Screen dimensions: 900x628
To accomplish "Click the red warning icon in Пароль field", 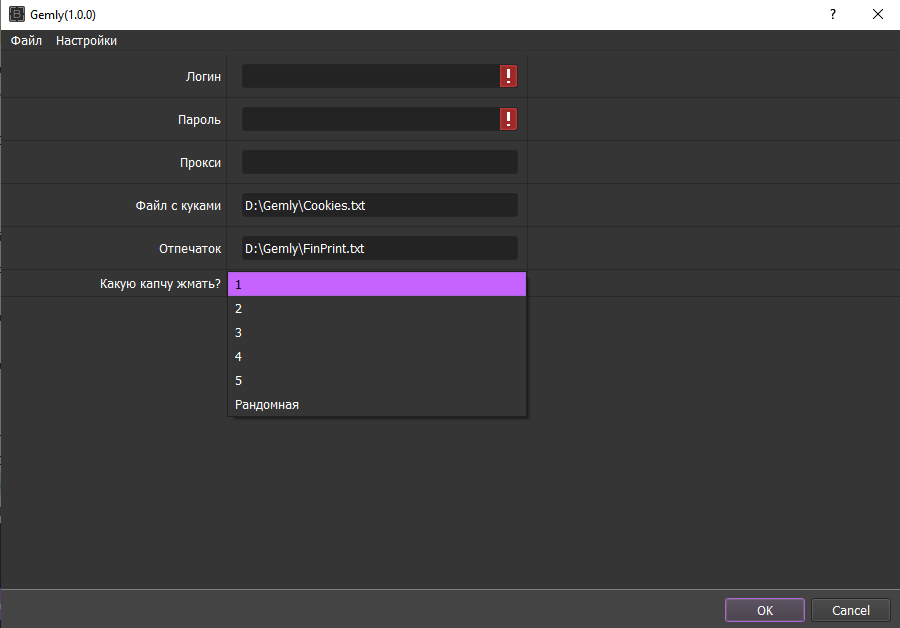I will [x=509, y=120].
